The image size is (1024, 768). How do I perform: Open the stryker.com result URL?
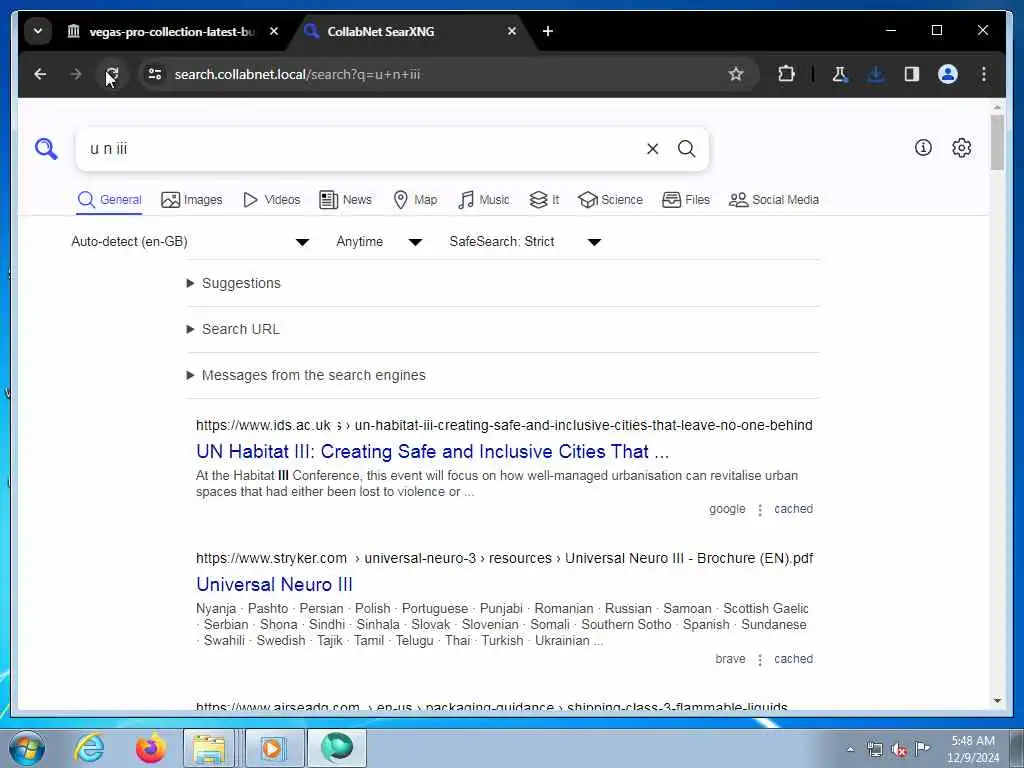(504, 558)
